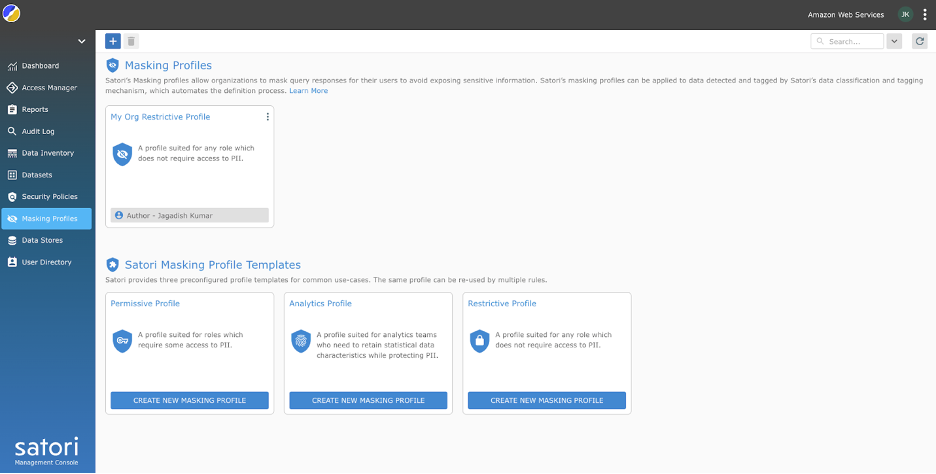Navigate to Audit Log
Image resolution: width=936 pixels, height=474 pixels.
47,131
